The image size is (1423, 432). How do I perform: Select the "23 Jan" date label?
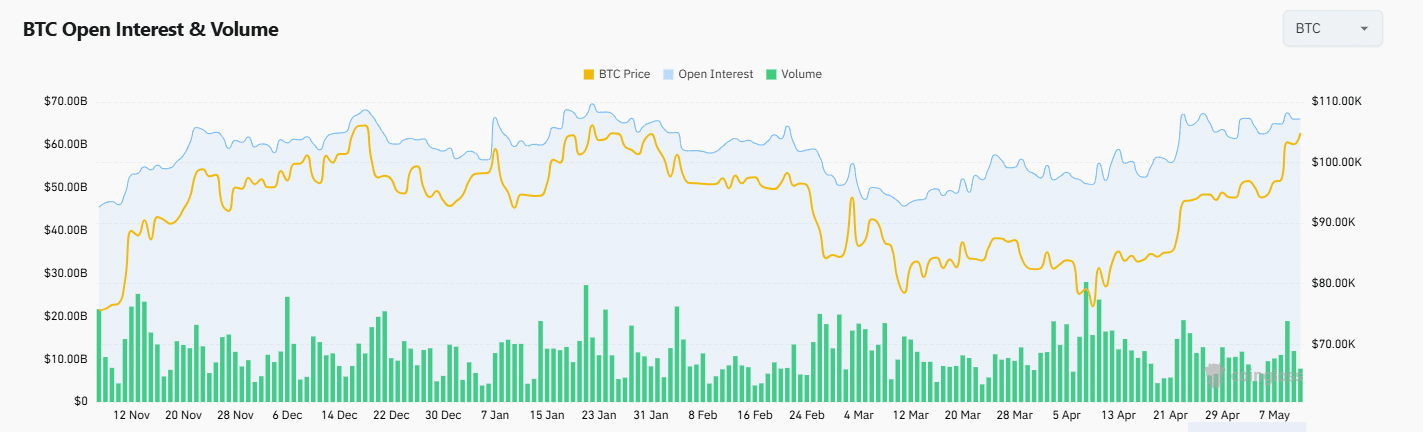pyautogui.click(x=599, y=415)
